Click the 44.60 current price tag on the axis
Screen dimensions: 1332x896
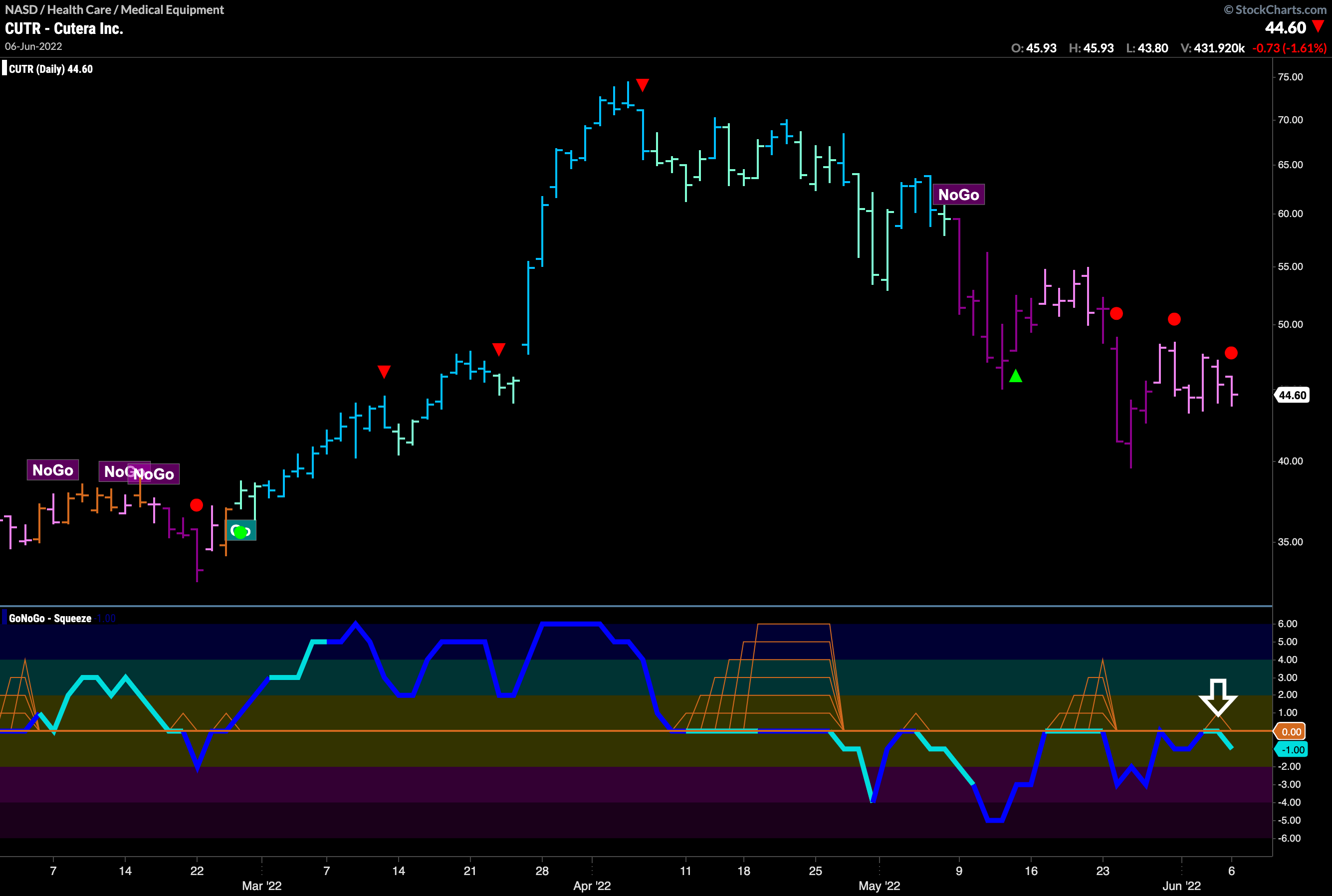coord(1292,395)
